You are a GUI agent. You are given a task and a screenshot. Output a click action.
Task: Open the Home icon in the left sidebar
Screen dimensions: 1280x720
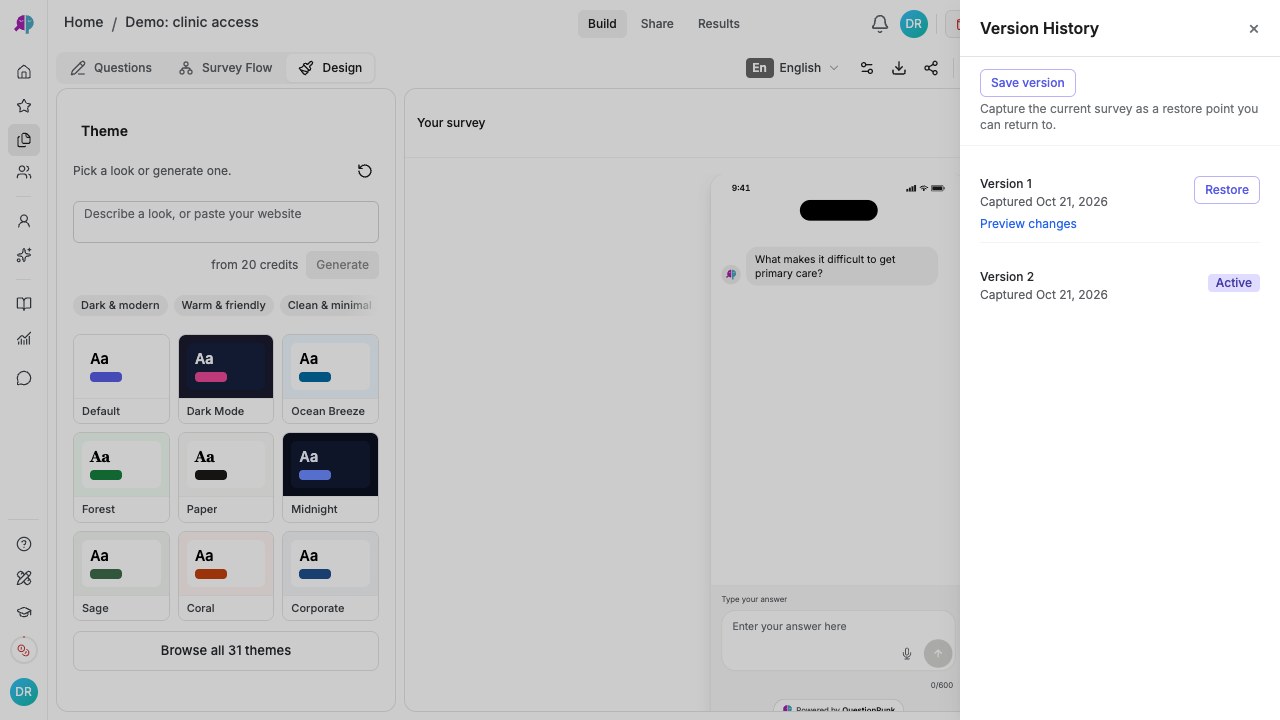tap(24, 72)
